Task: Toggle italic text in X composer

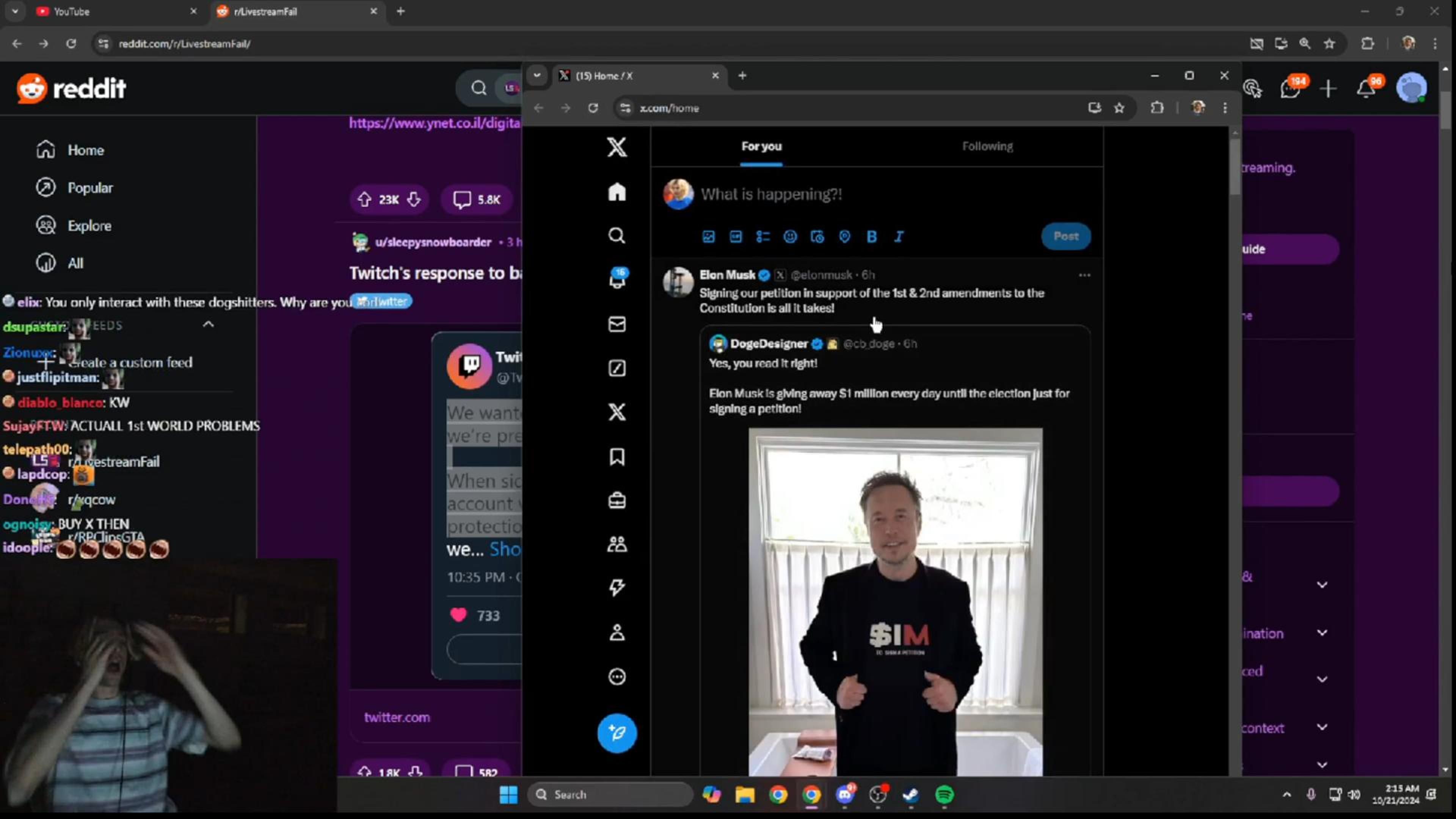Action: [899, 237]
